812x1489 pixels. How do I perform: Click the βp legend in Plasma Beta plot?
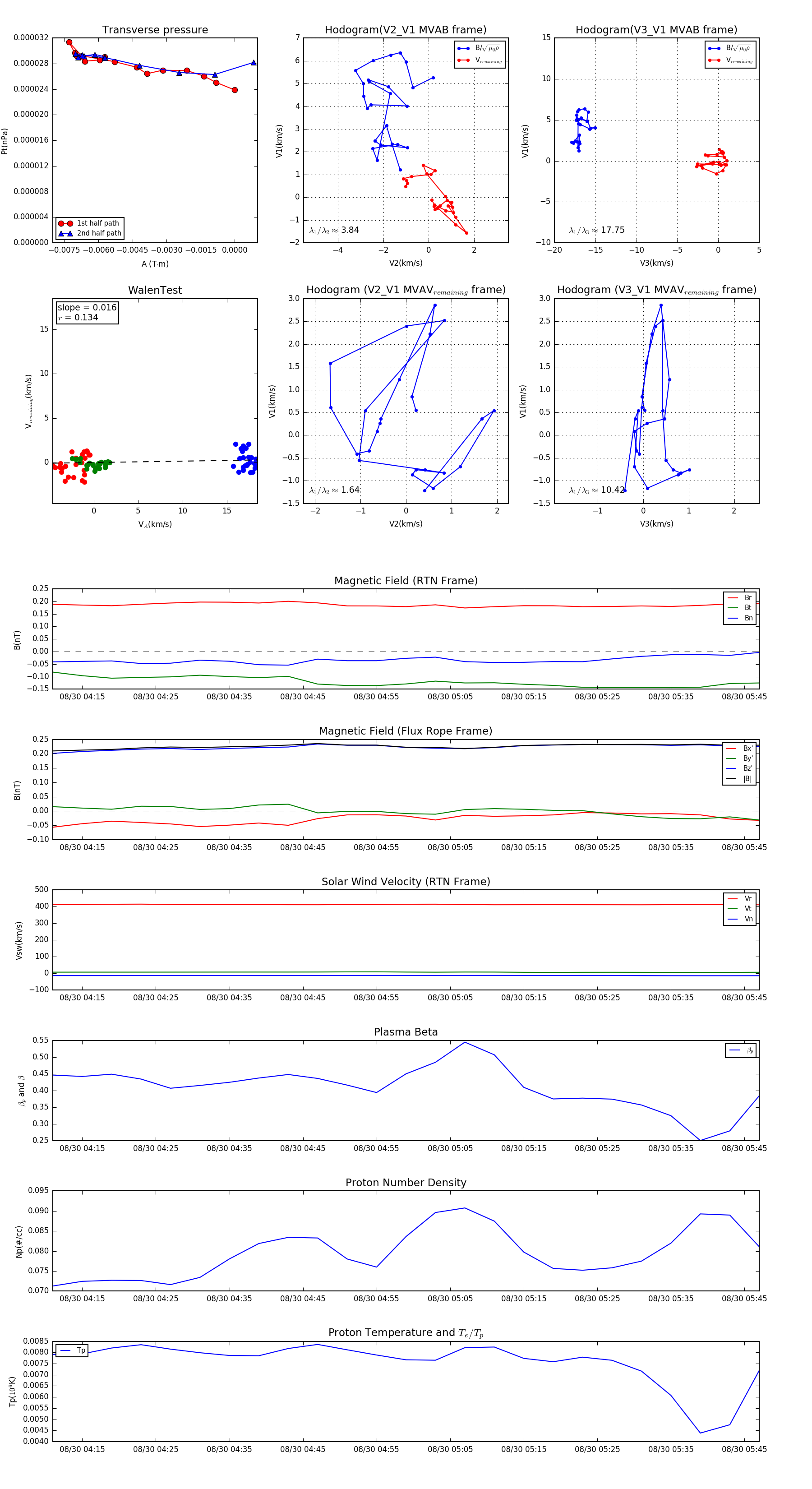click(x=741, y=1050)
